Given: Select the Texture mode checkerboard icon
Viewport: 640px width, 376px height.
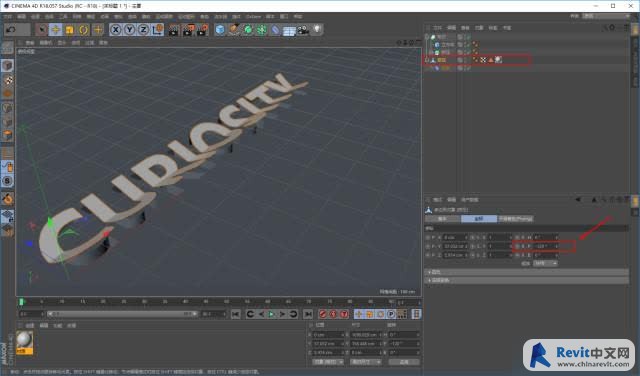Looking at the screenshot, I should coord(7,80).
